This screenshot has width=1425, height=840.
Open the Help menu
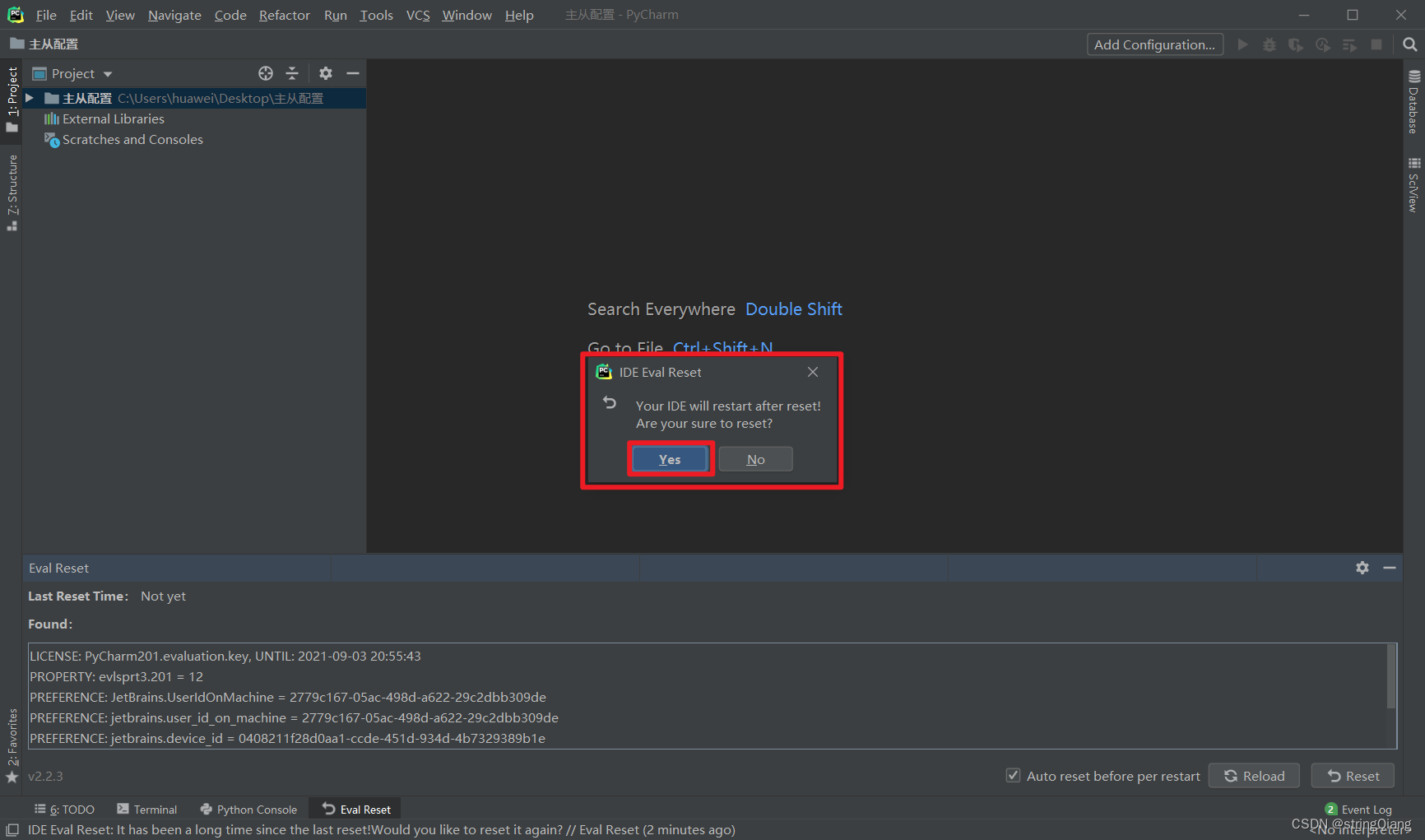tap(519, 15)
